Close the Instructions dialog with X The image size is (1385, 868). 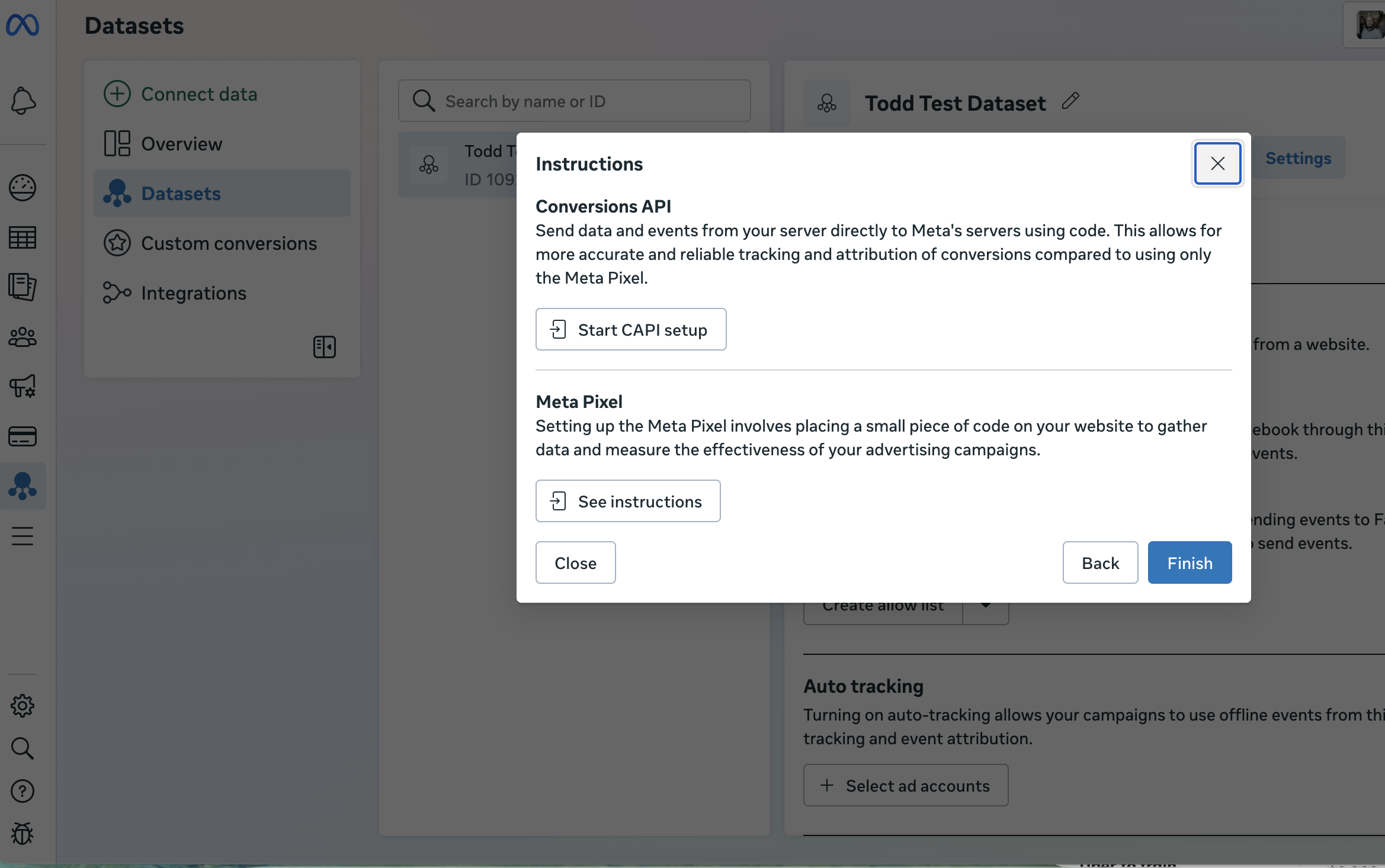pos(1217,163)
